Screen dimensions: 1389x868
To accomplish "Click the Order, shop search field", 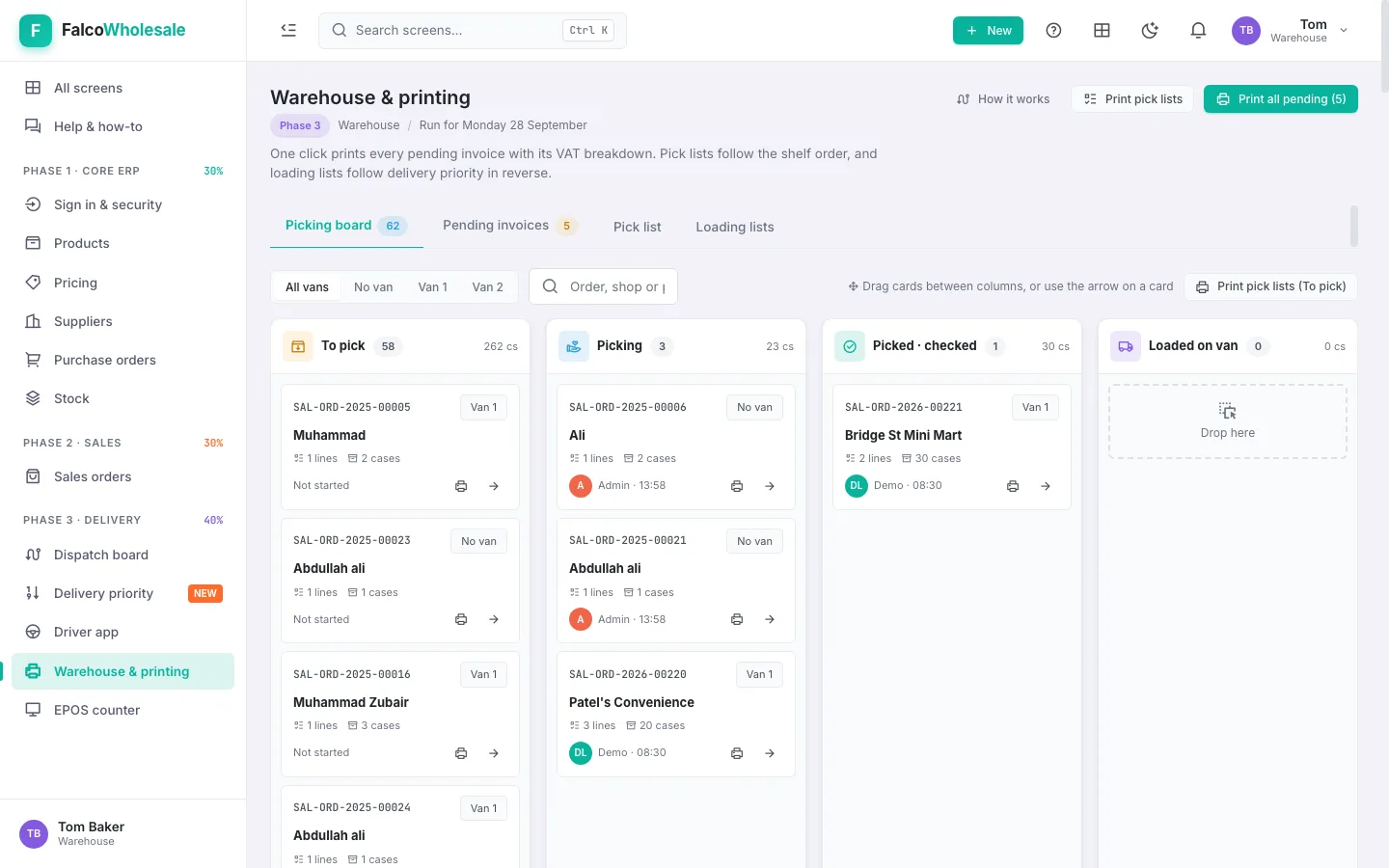I will (603, 286).
